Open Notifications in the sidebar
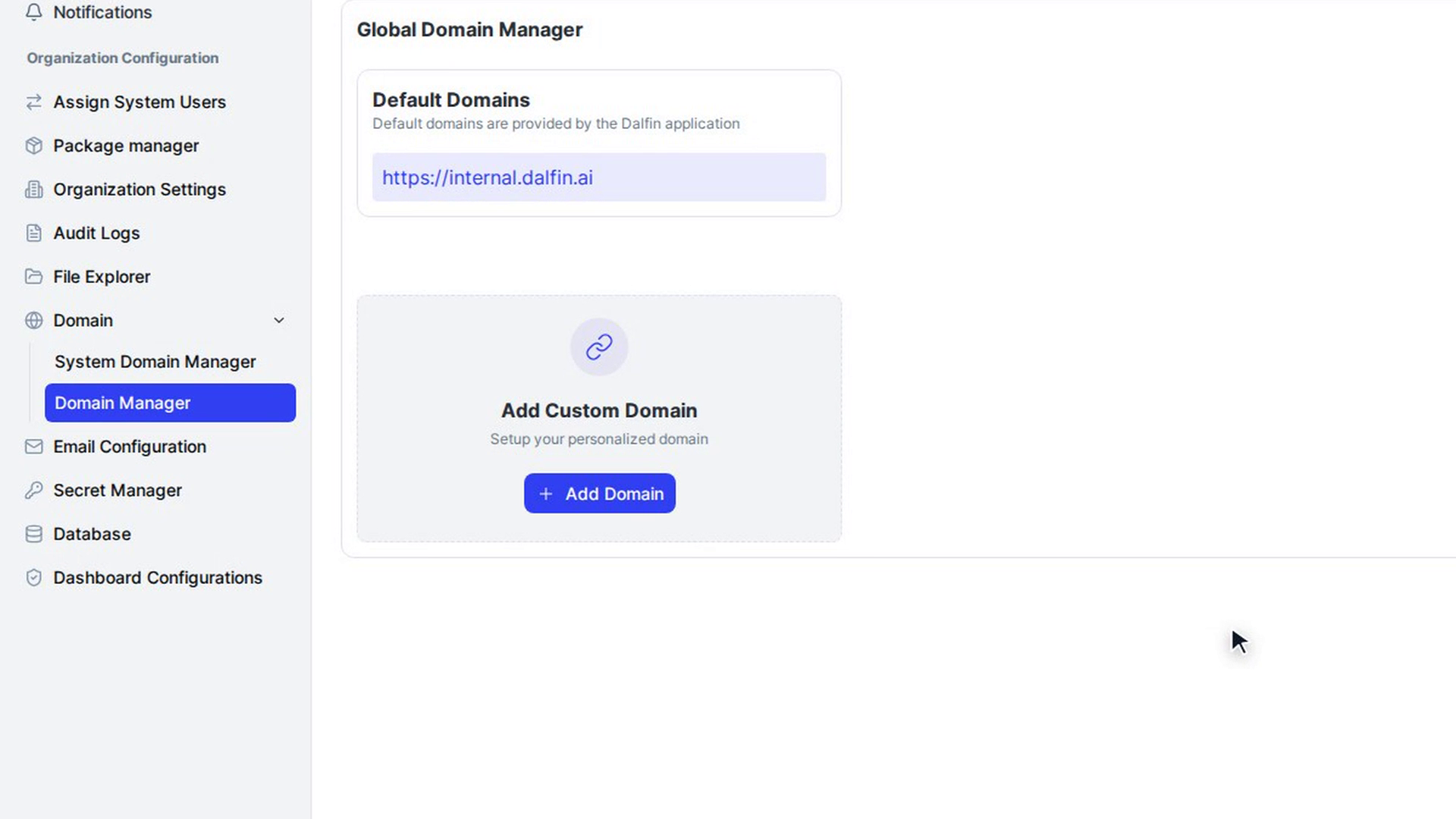The image size is (1456, 819). tap(102, 12)
